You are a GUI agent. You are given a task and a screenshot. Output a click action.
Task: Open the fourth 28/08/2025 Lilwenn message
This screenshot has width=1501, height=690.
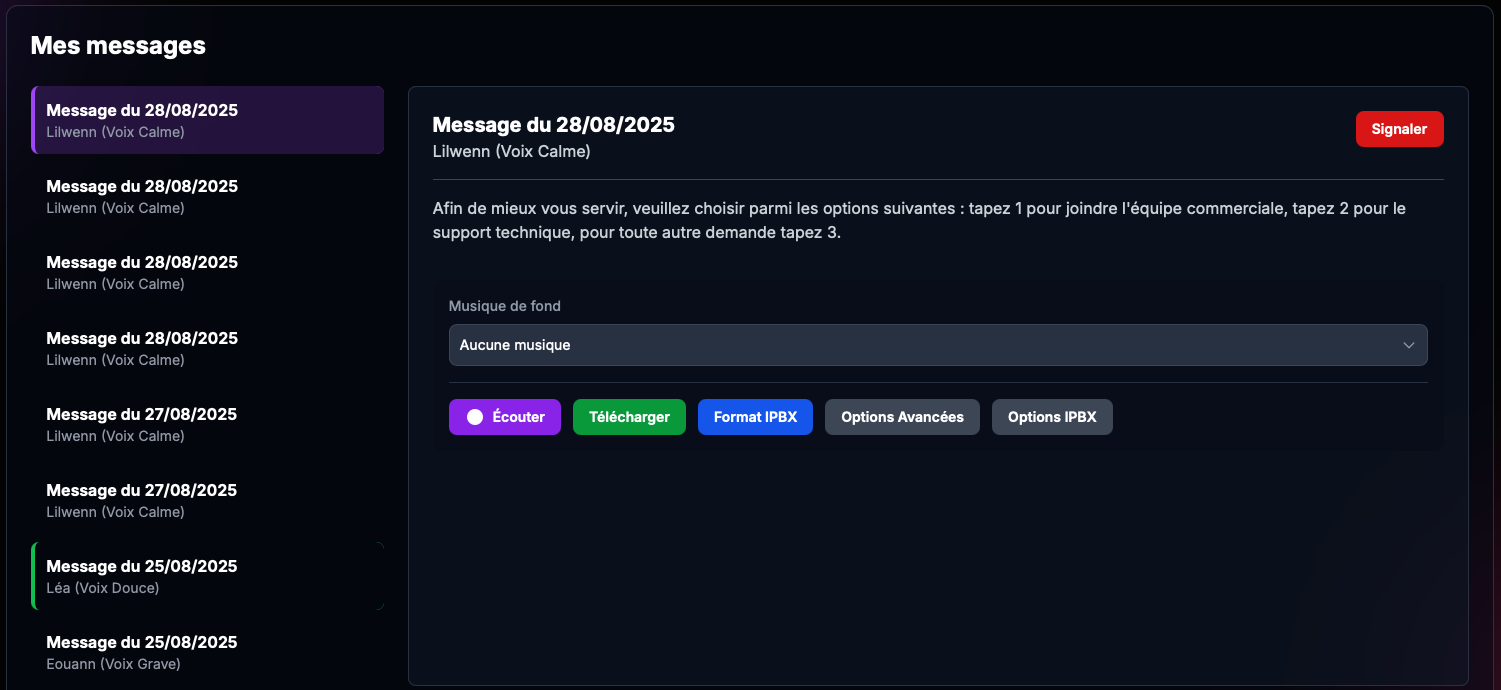coord(208,348)
